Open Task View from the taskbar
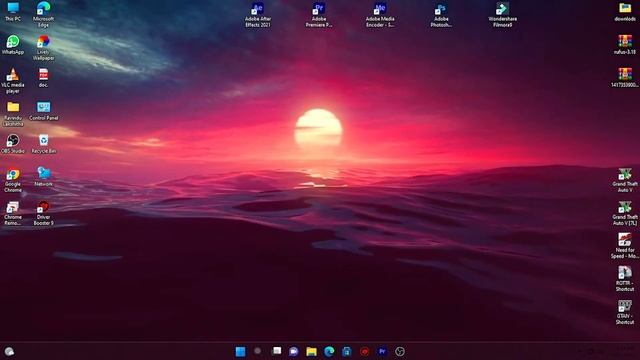This screenshot has height=360, width=640. coord(277,351)
